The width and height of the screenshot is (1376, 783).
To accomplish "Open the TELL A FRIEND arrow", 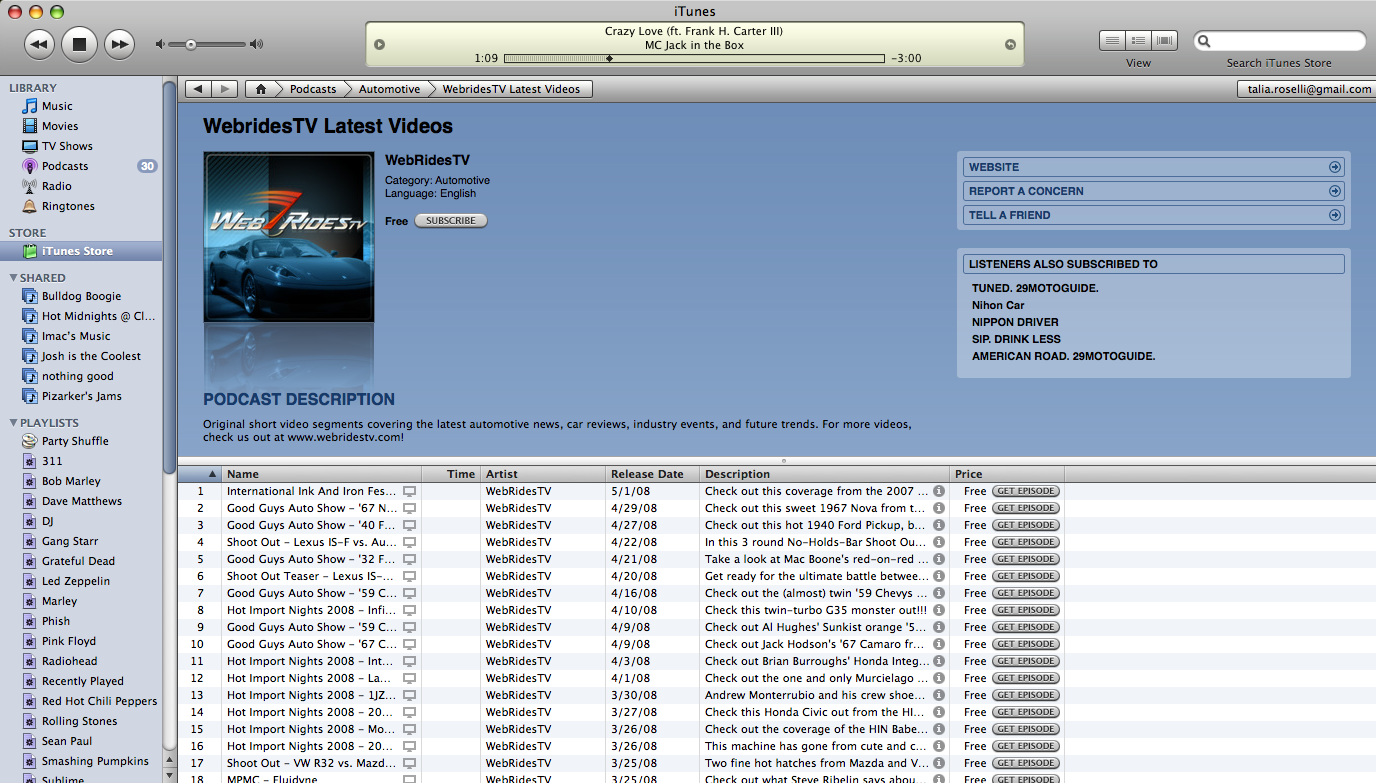I will (1335, 215).
